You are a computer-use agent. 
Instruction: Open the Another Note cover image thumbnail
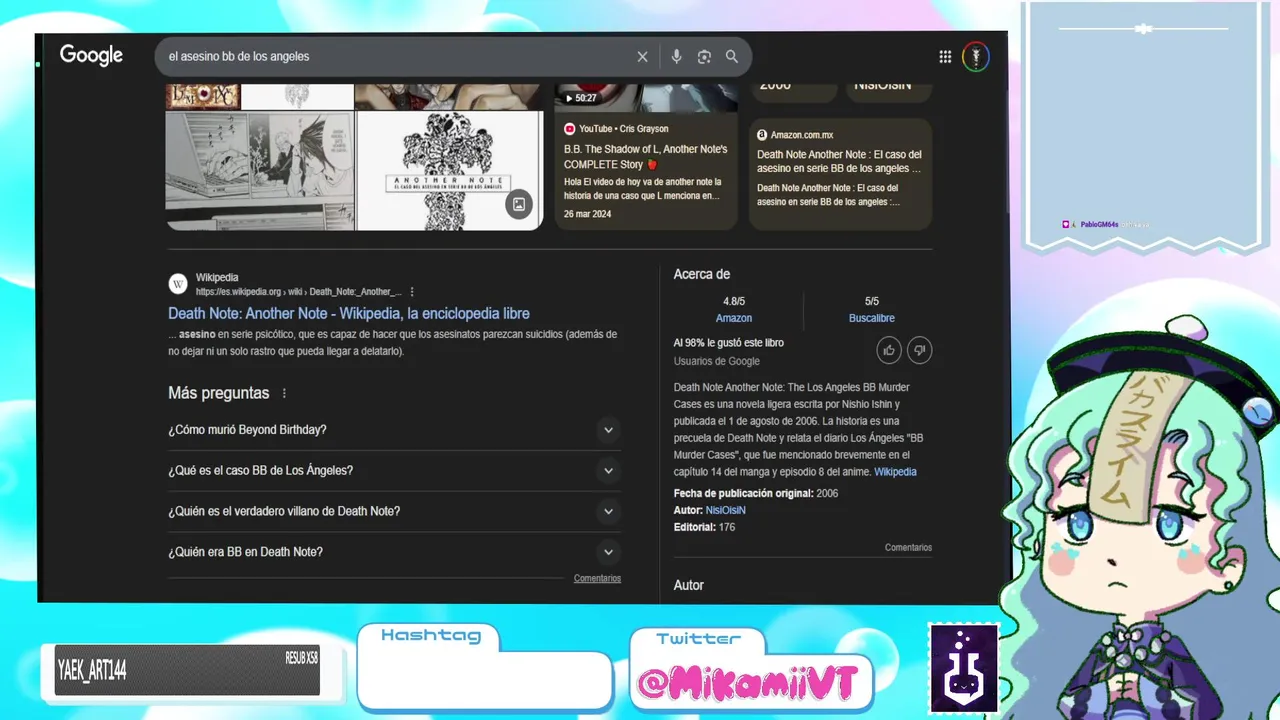(x=449, y=171)
